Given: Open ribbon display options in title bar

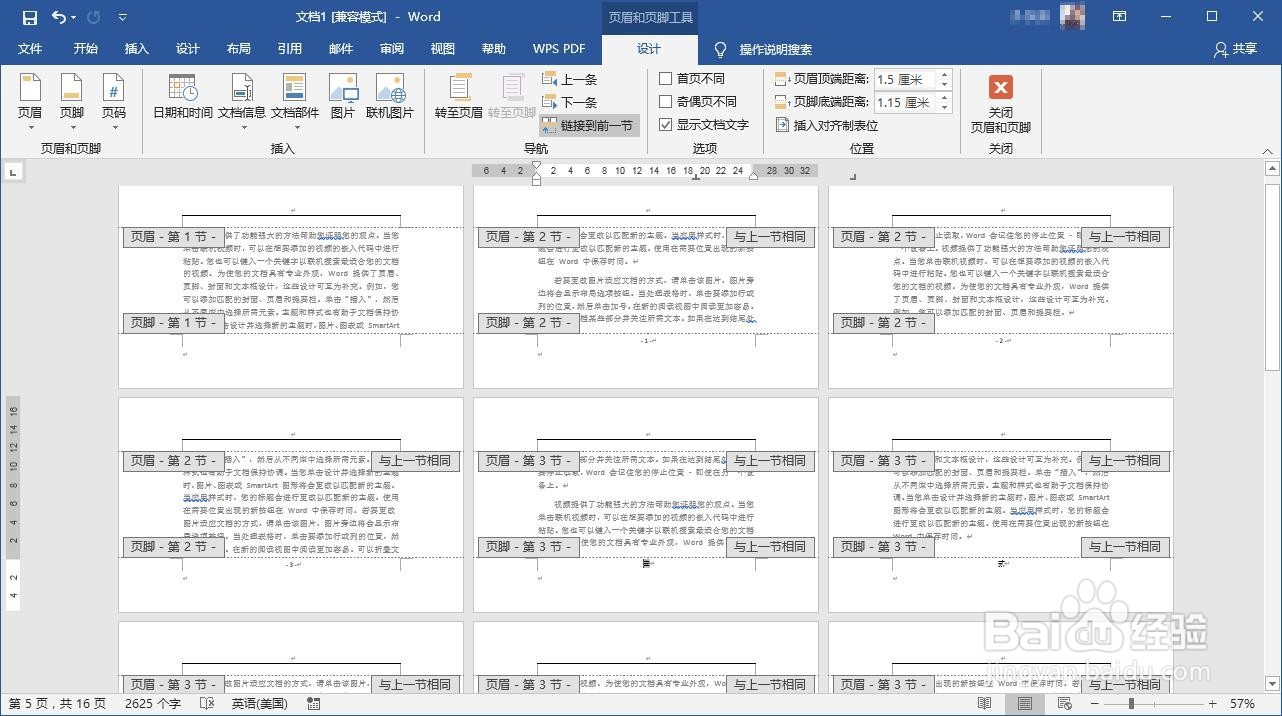Looking at the screenshot, I should pyautogui.click(x=1121, y=17).
